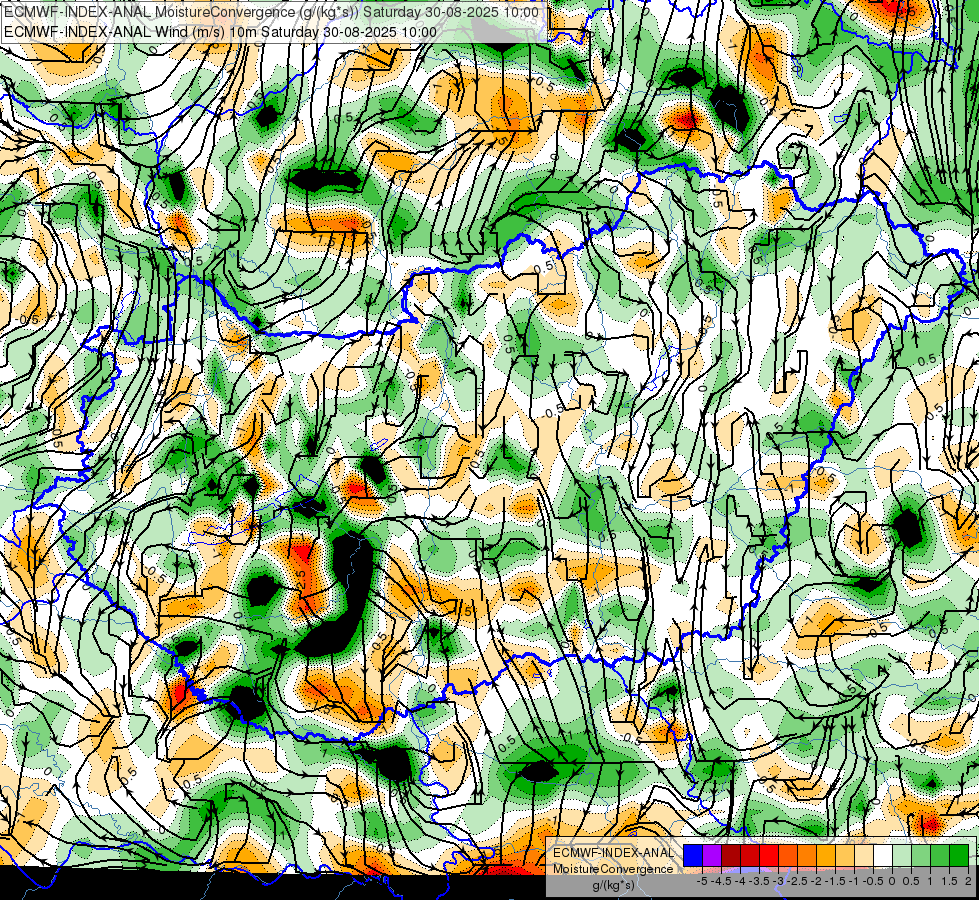Click the white legend swatch
Image resolution: width=979 pixels, height=900 pixels.
pyautogui.click(x=883, y=856)
